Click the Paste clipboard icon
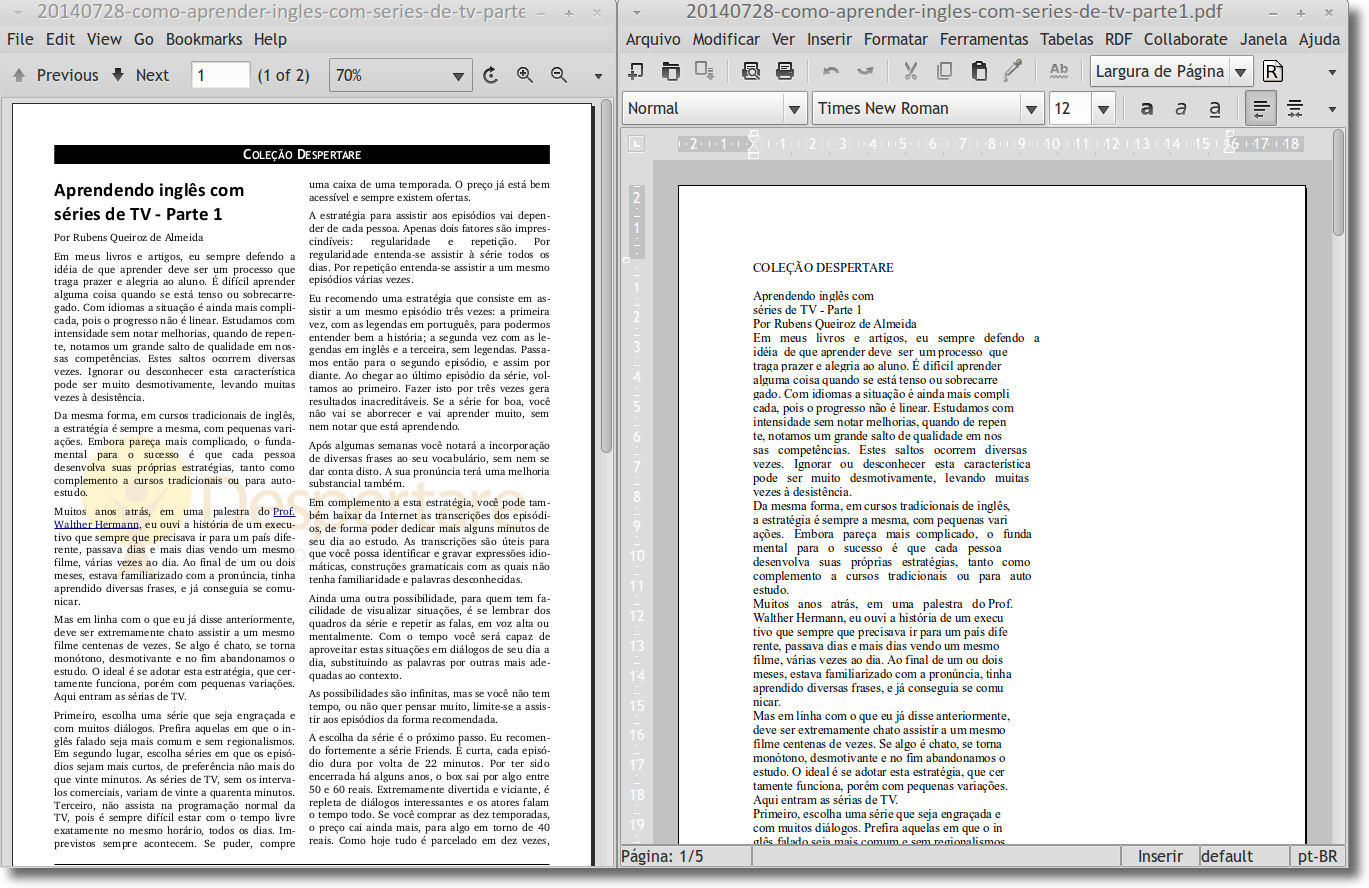This screenshot has height=888, width=1369. [x=979, y=71]
